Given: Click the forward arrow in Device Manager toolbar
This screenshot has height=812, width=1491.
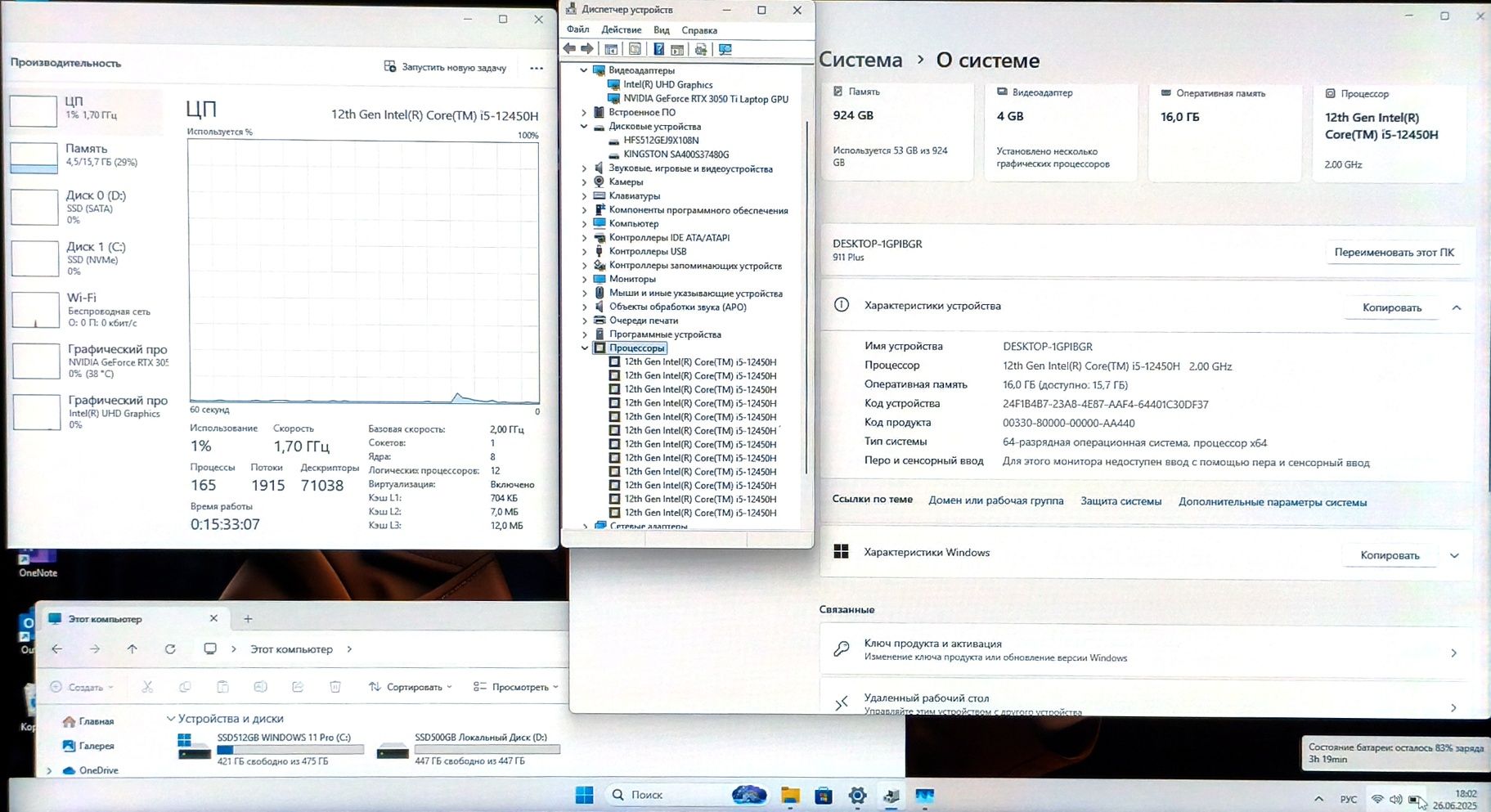Looking at the screenshot, I should pos(587,49).
